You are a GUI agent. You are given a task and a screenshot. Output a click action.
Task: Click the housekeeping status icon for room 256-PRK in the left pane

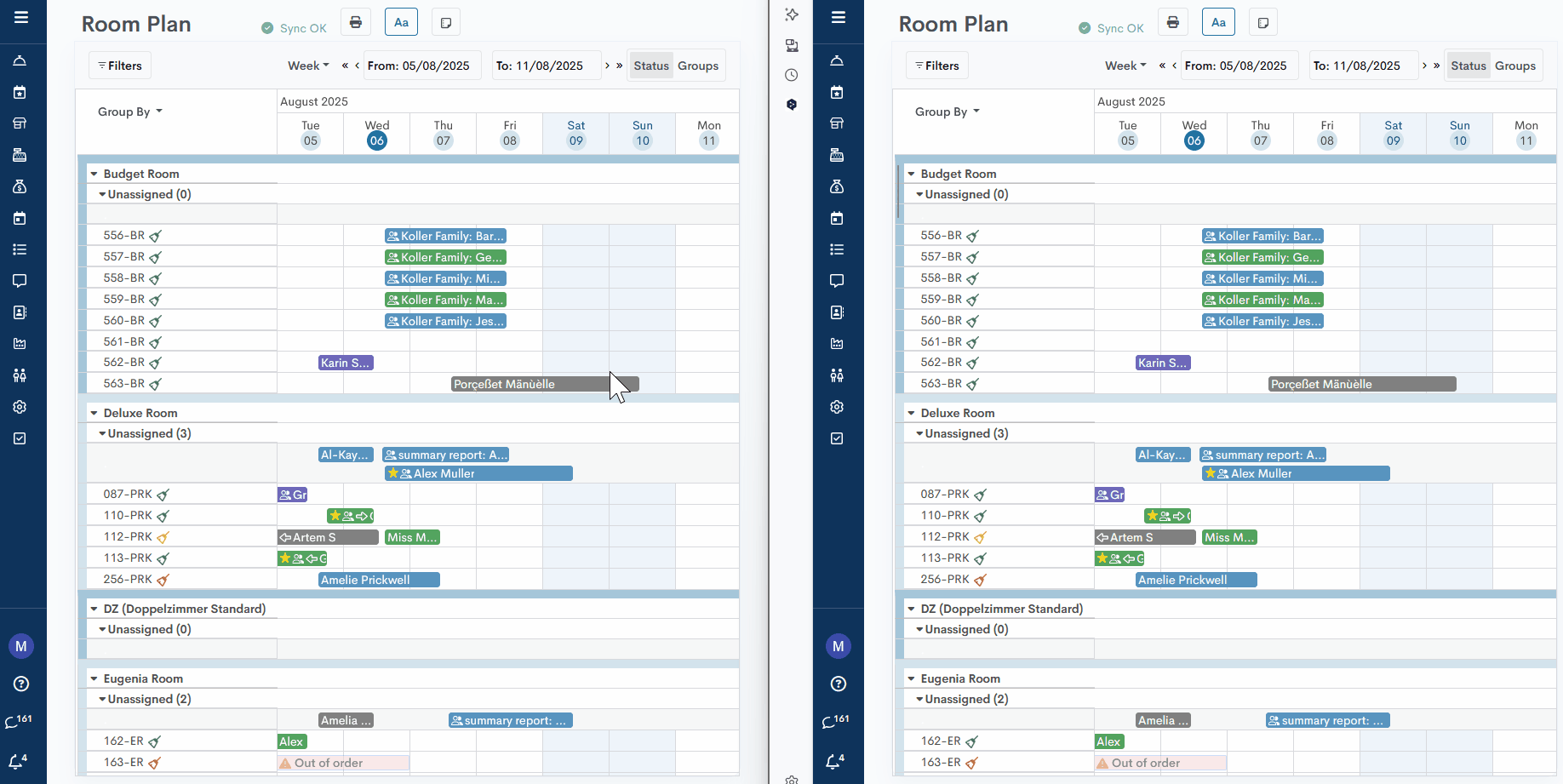pyautogui.click(x=163, y=580)
